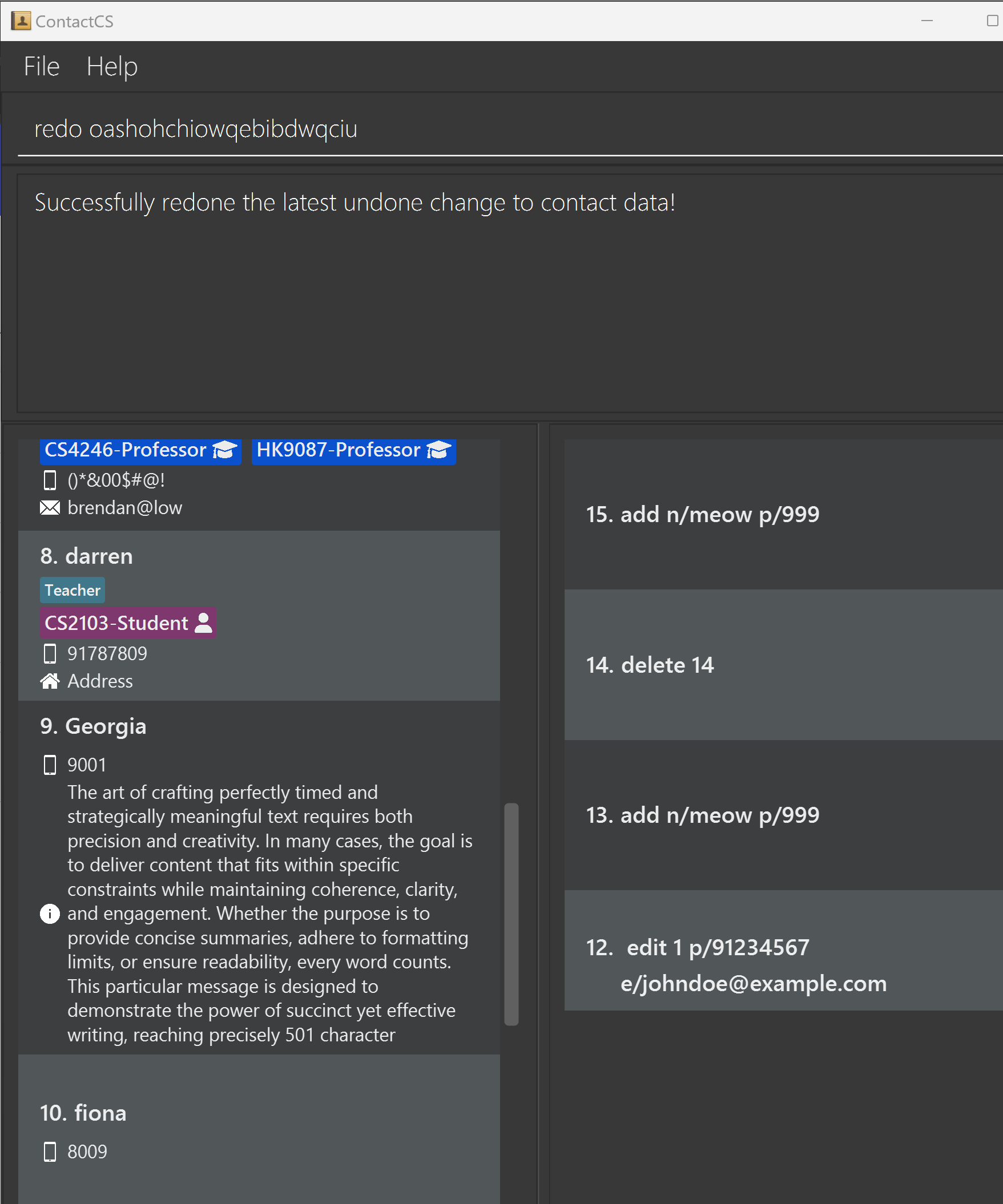1003x1204 pixels.
Task: Select history entry 15. add n/meow p/999
Action: [x=783, y=514]
